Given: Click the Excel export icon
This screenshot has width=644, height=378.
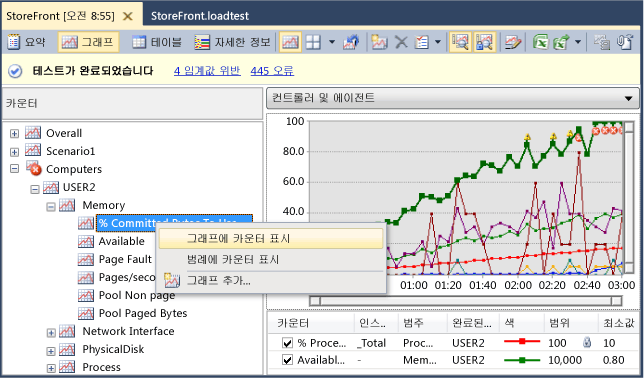Looking at the screenshot, I should pyautogui.click(x=540, y=42).
